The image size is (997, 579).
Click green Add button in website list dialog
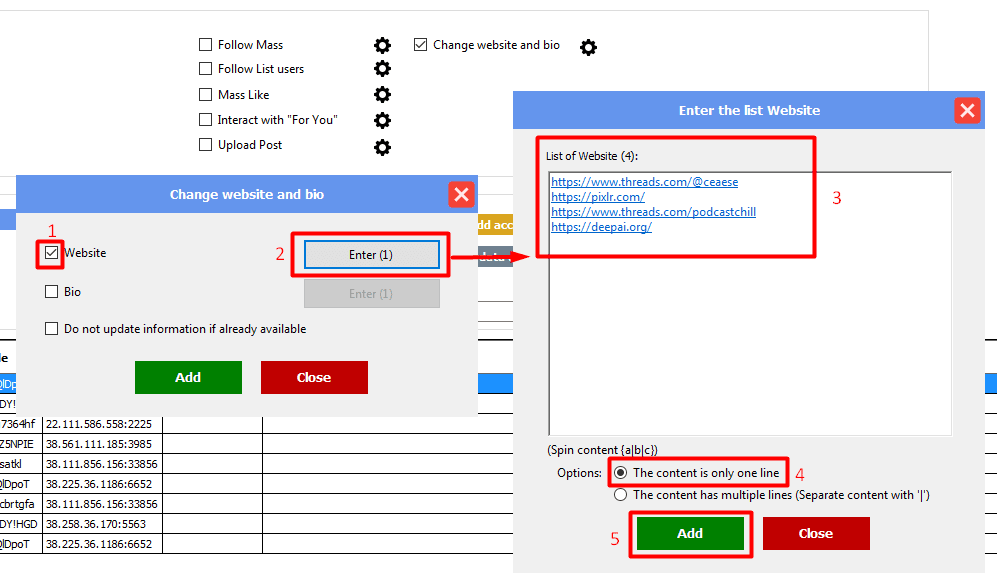tap(690, 533)
